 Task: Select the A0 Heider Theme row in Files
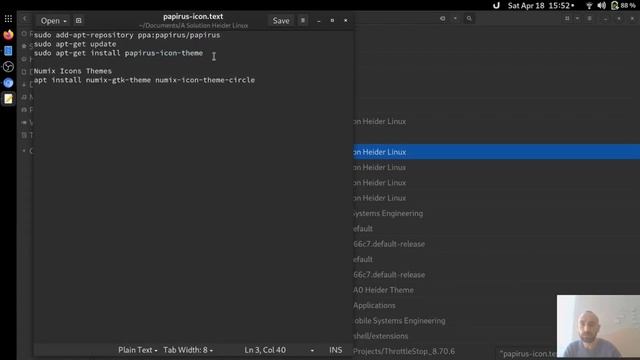496,290
